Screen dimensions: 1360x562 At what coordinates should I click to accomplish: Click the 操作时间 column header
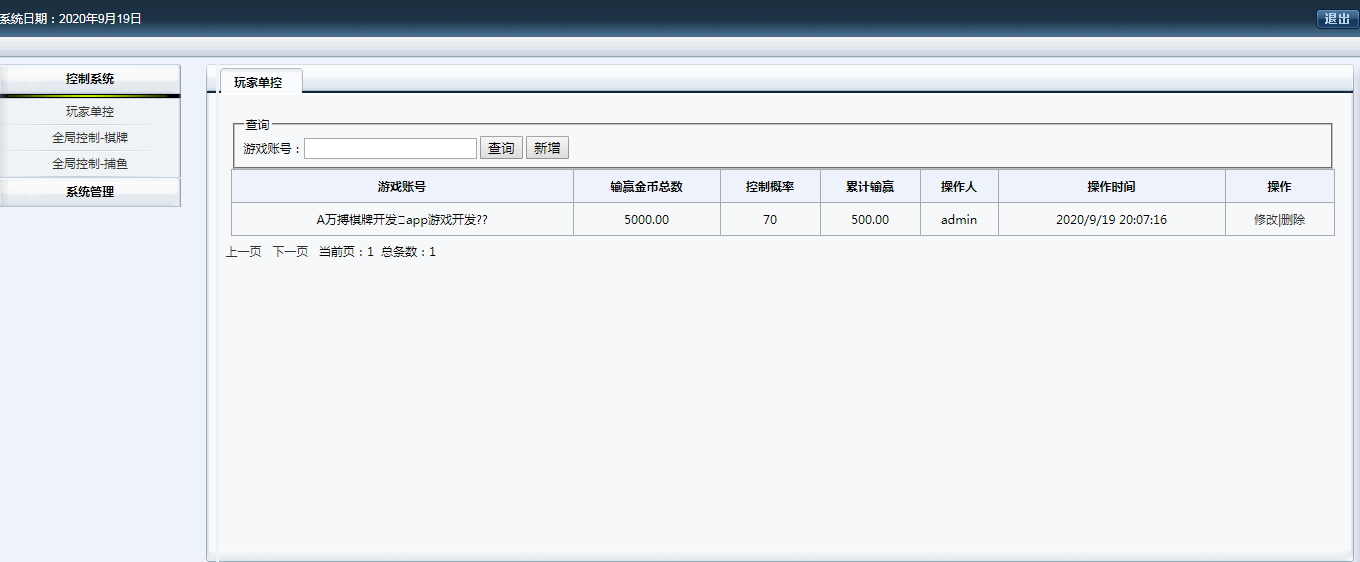point(1111,187)
